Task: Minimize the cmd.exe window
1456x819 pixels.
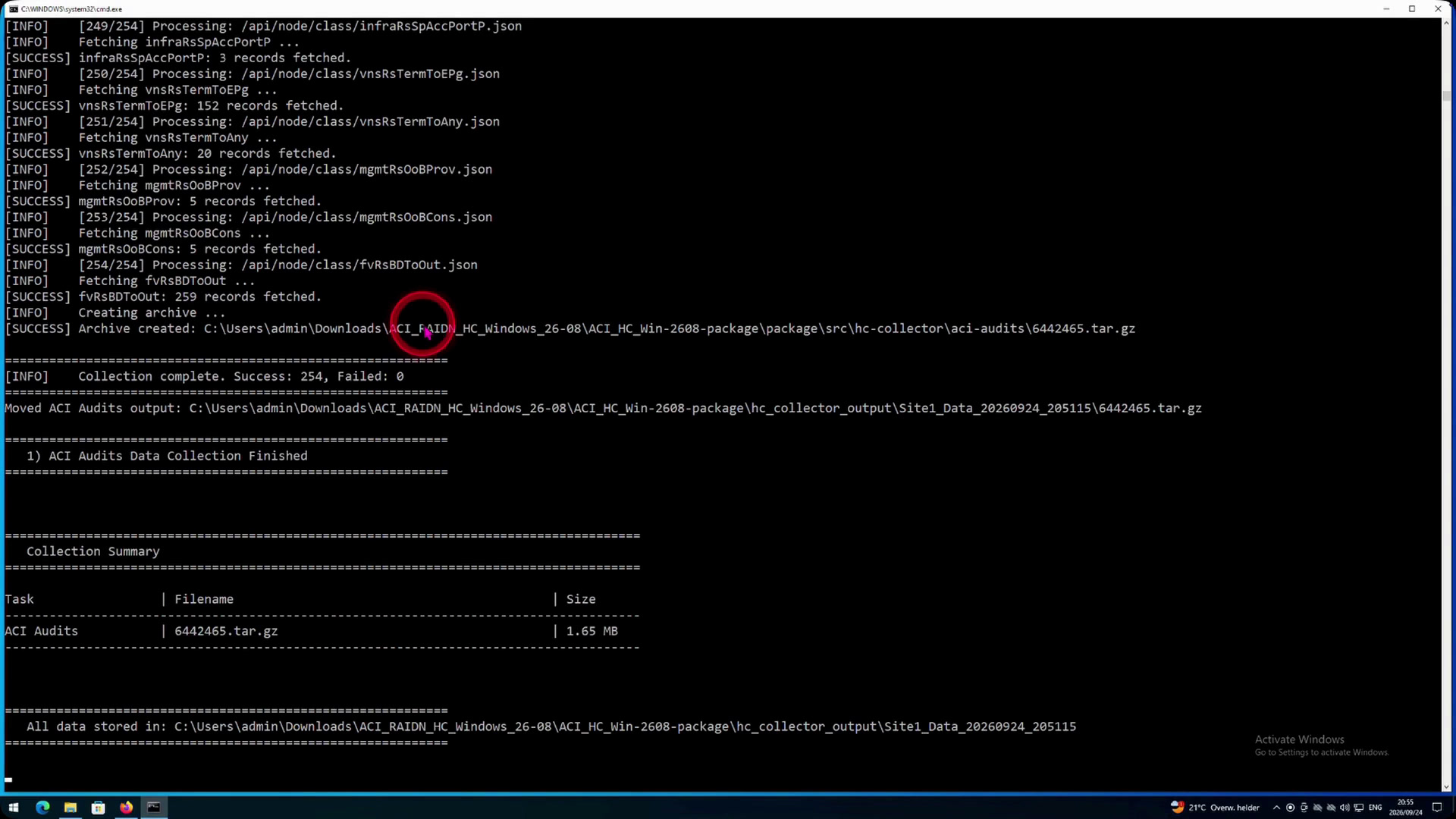Action: [1386, 9]
